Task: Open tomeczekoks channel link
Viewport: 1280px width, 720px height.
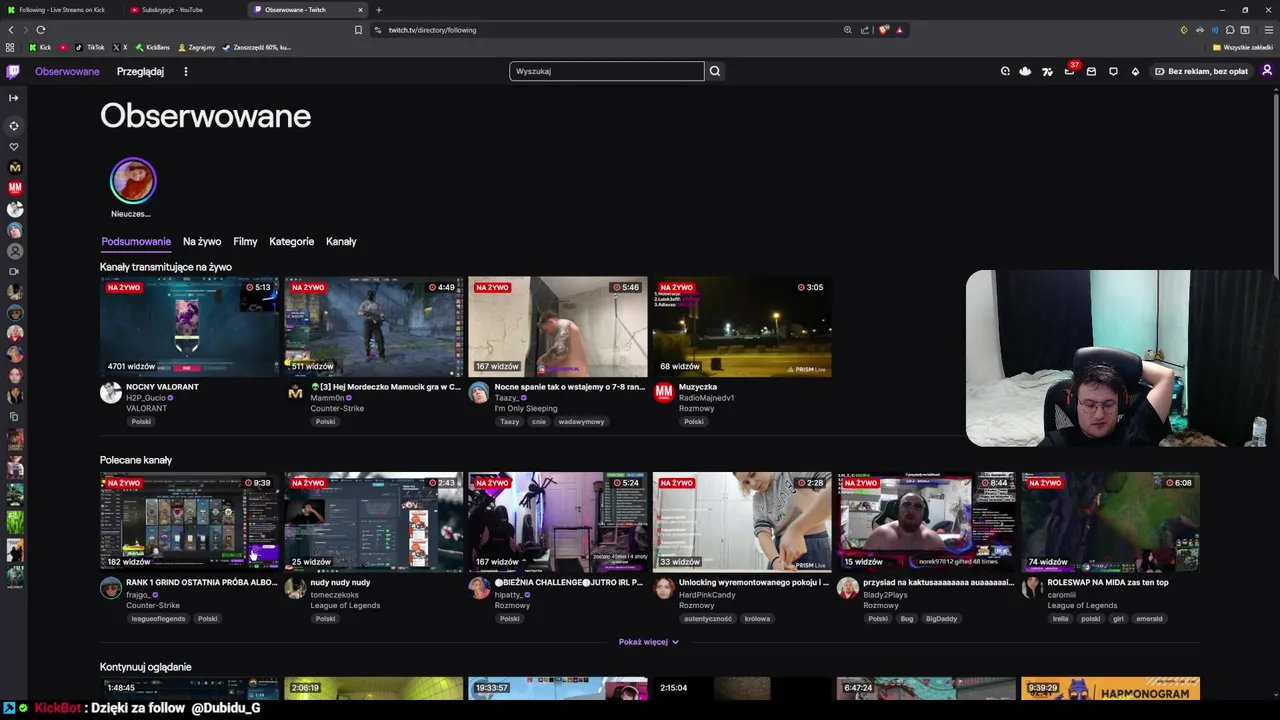Action: pos(334,594)
